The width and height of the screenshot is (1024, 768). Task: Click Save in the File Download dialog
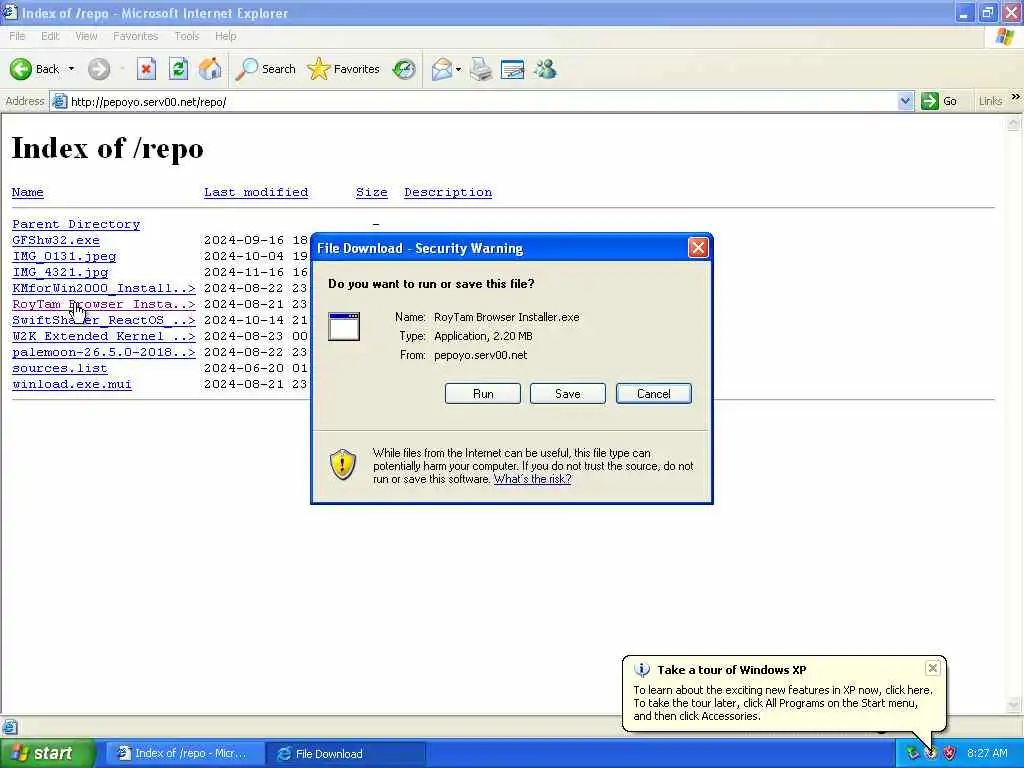[568, 394]
